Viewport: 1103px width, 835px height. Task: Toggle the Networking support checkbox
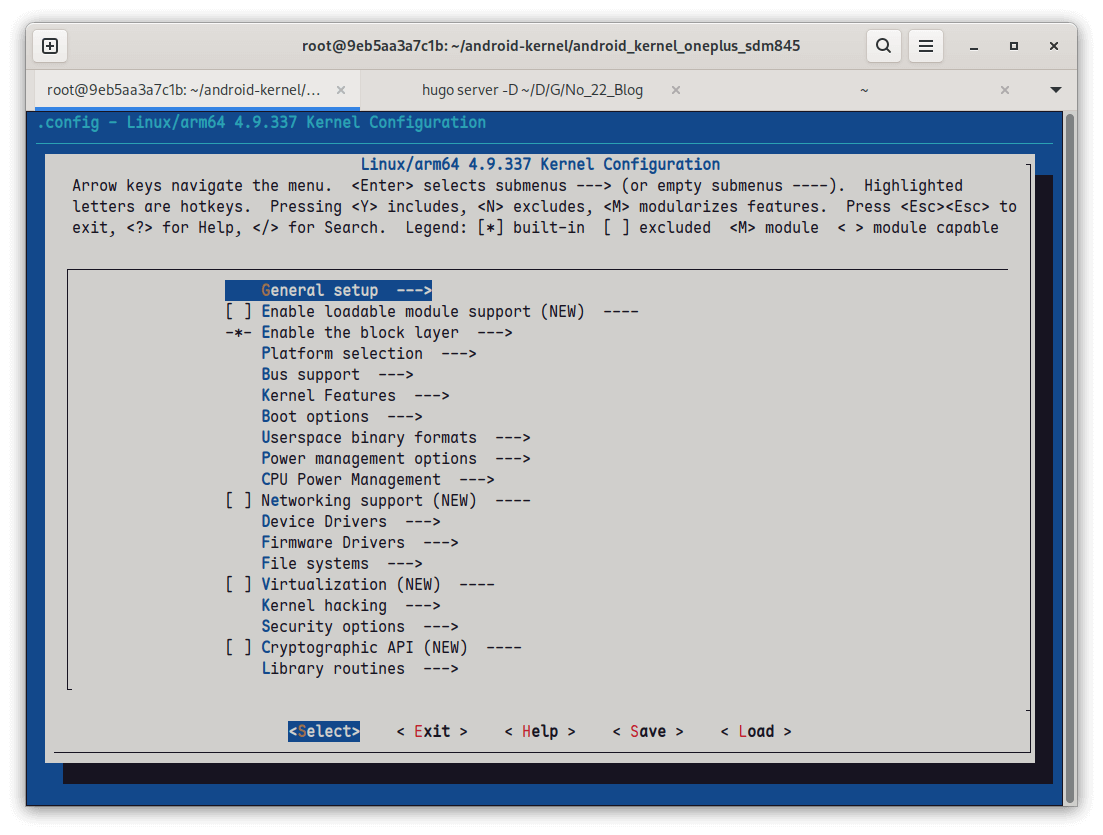click(238, 501)
